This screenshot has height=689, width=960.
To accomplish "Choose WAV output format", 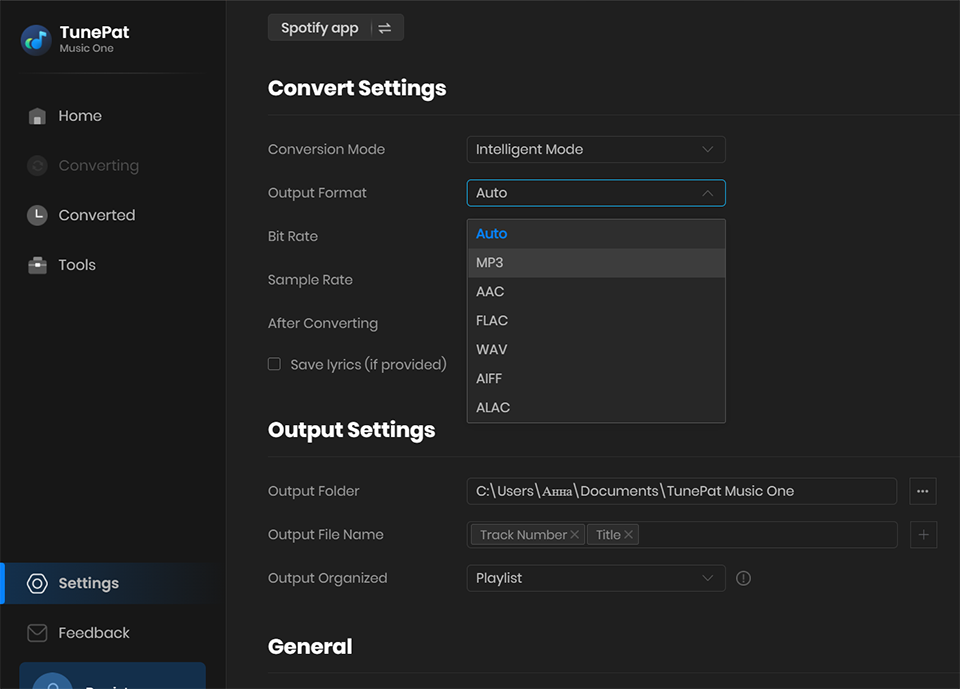I will [596, 350].
